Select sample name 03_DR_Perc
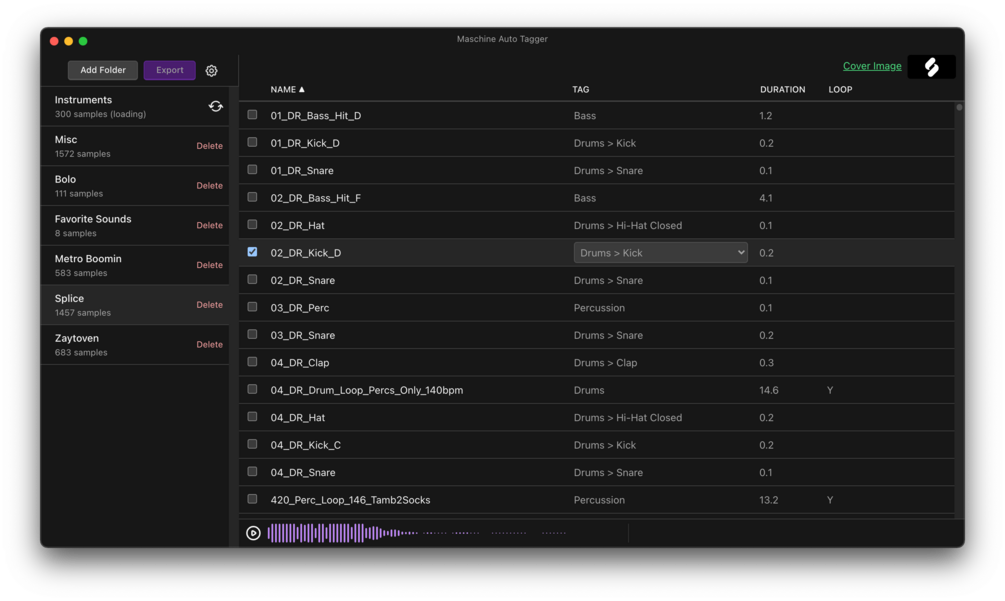This screenshot has height=601, width=1005. [x=299, y=308]
